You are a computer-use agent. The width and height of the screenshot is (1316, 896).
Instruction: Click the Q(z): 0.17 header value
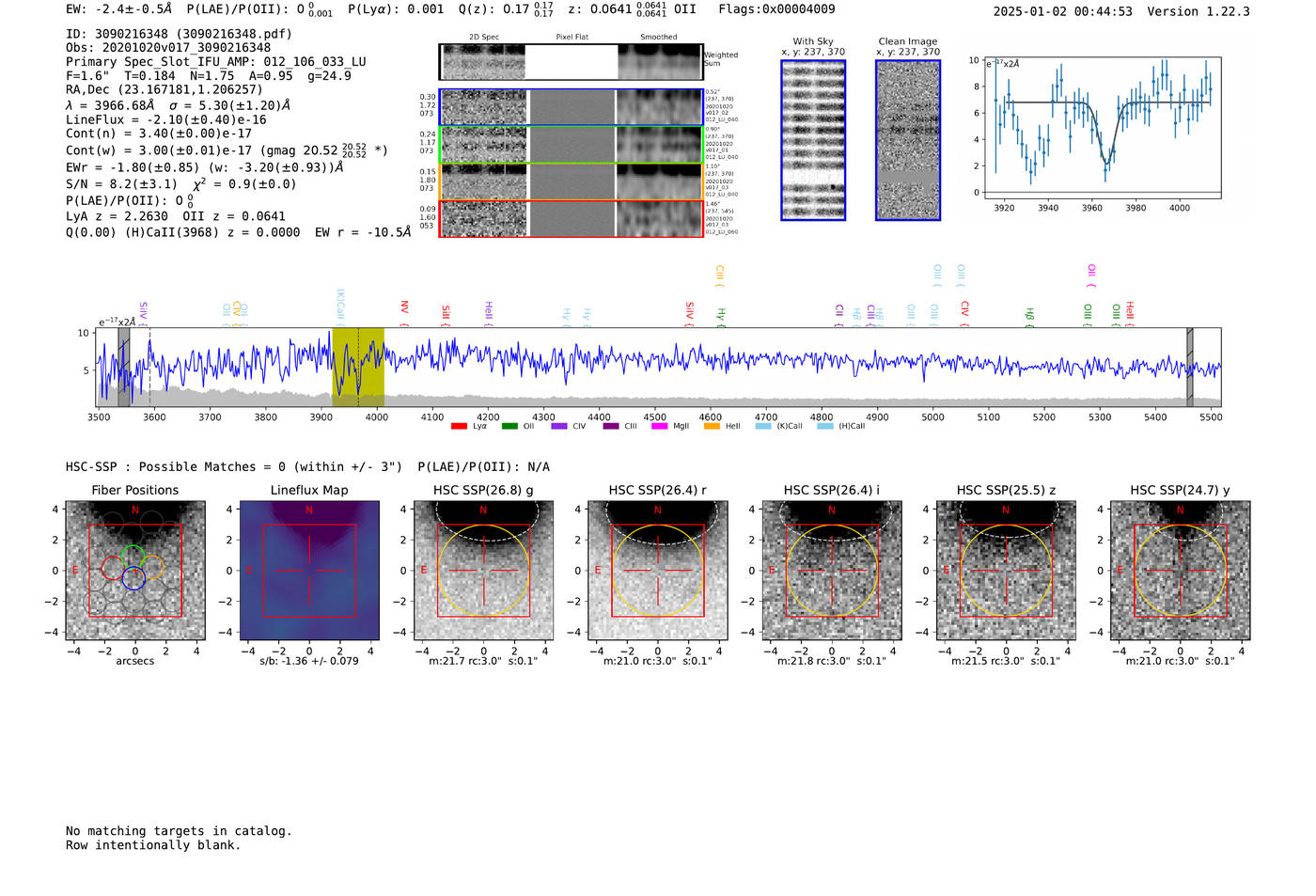point(507,9)
